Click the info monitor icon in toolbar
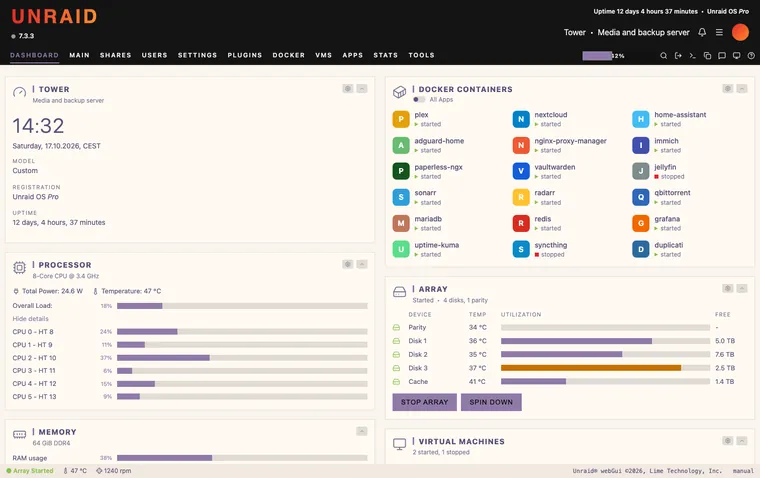Viewport: 760px width, 478px height. pos(736,56)
